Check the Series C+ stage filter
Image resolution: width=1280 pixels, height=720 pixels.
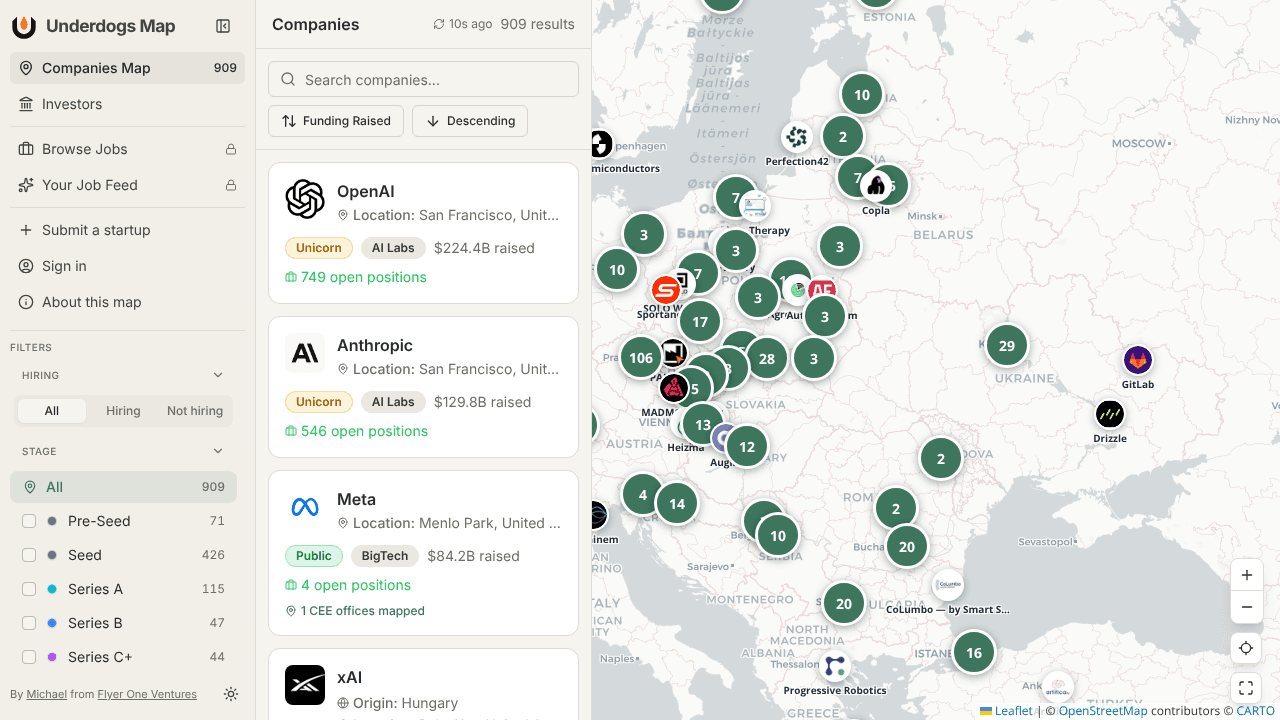click(x=29, y=657)
